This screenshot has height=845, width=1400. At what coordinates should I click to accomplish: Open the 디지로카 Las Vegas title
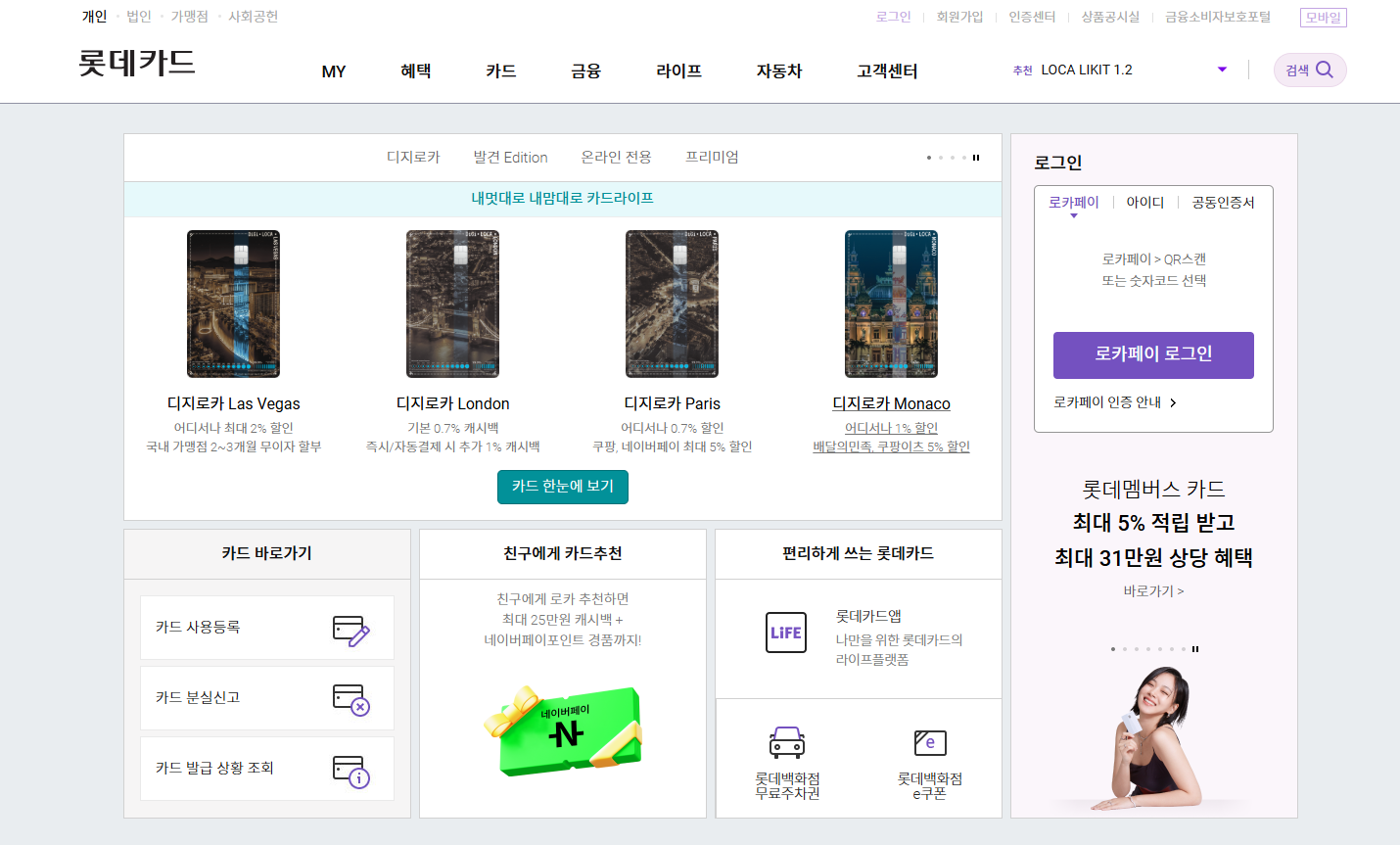coord(233,403)
